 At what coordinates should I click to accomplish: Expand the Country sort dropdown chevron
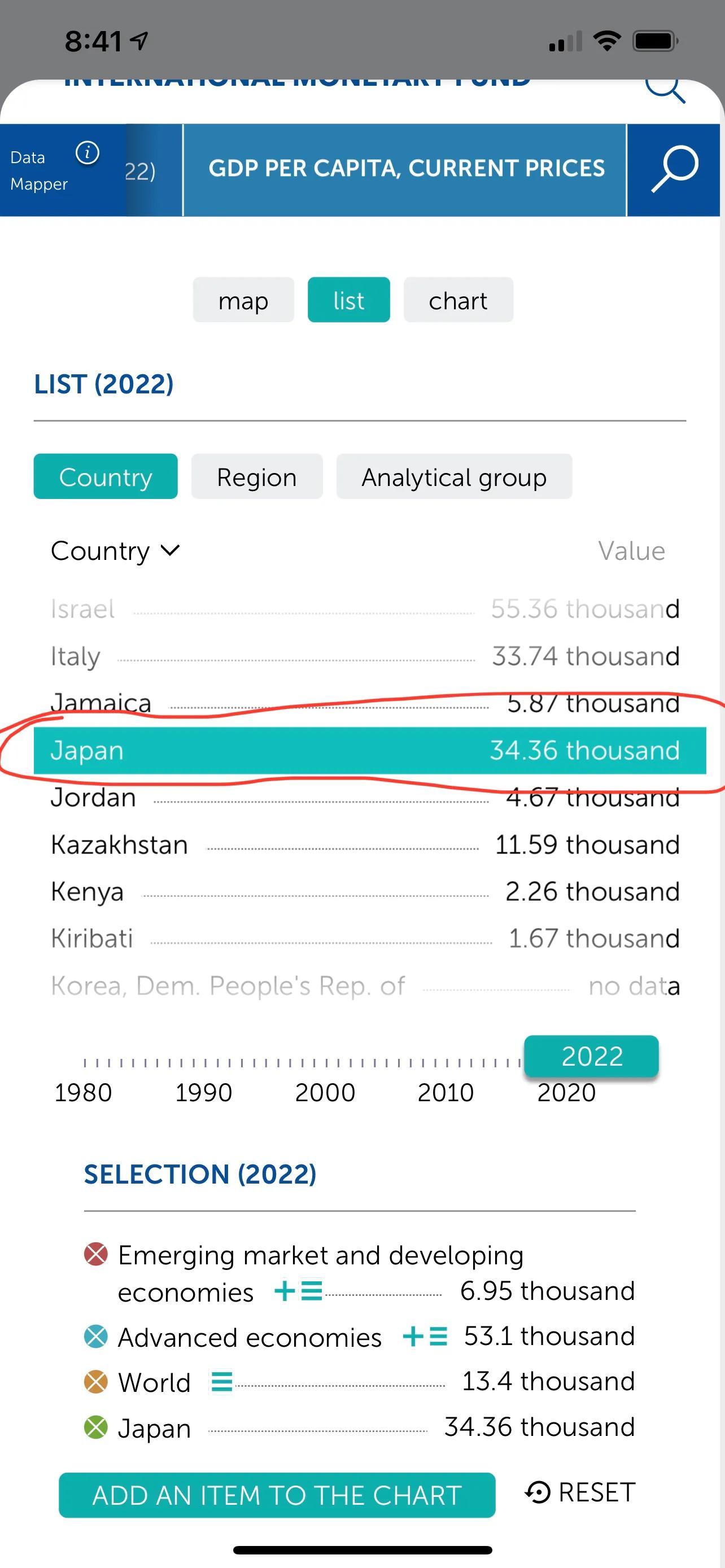[171, 550]
